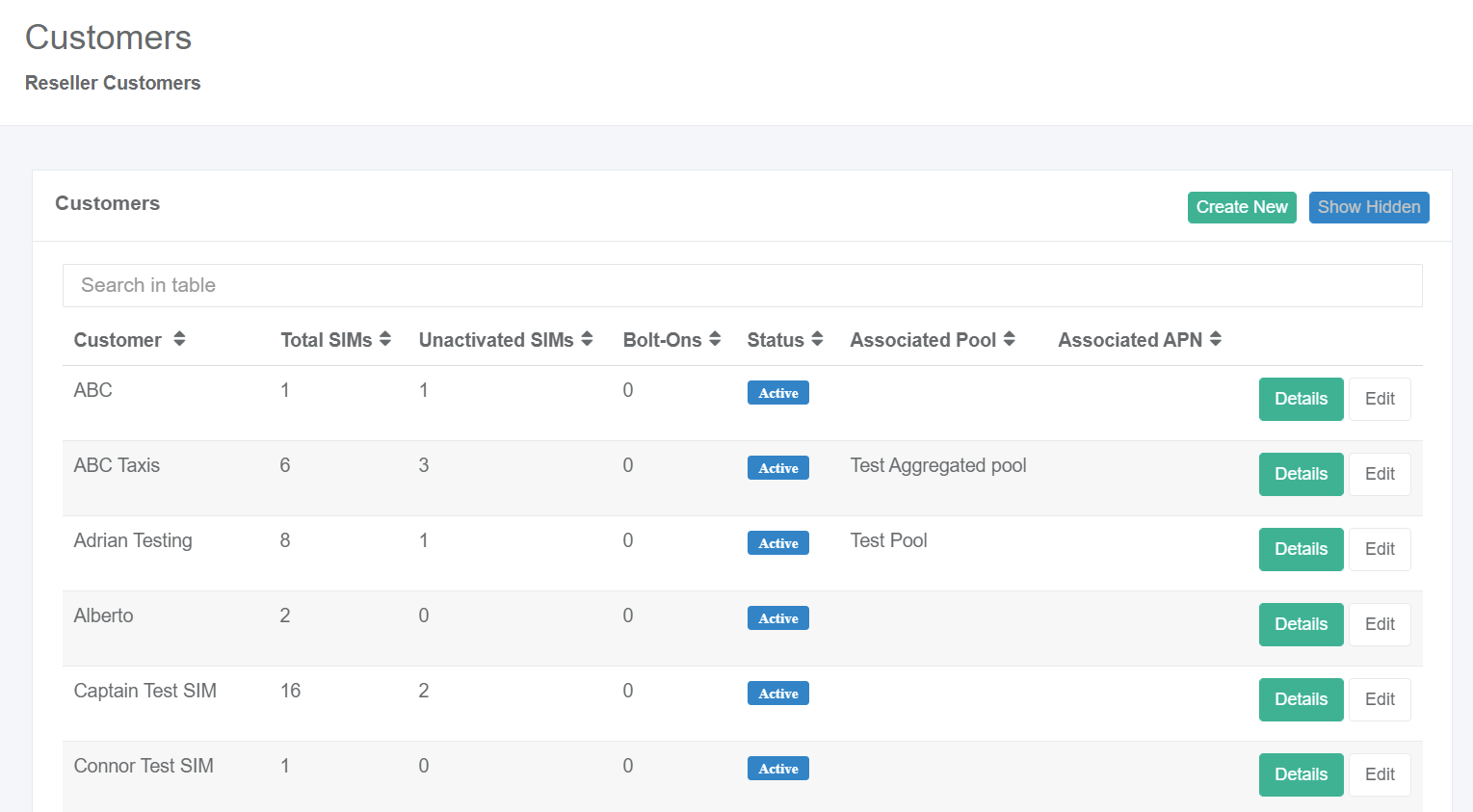Click Active badge in Alberto row
1473x812 pixels.
(778, 618)
